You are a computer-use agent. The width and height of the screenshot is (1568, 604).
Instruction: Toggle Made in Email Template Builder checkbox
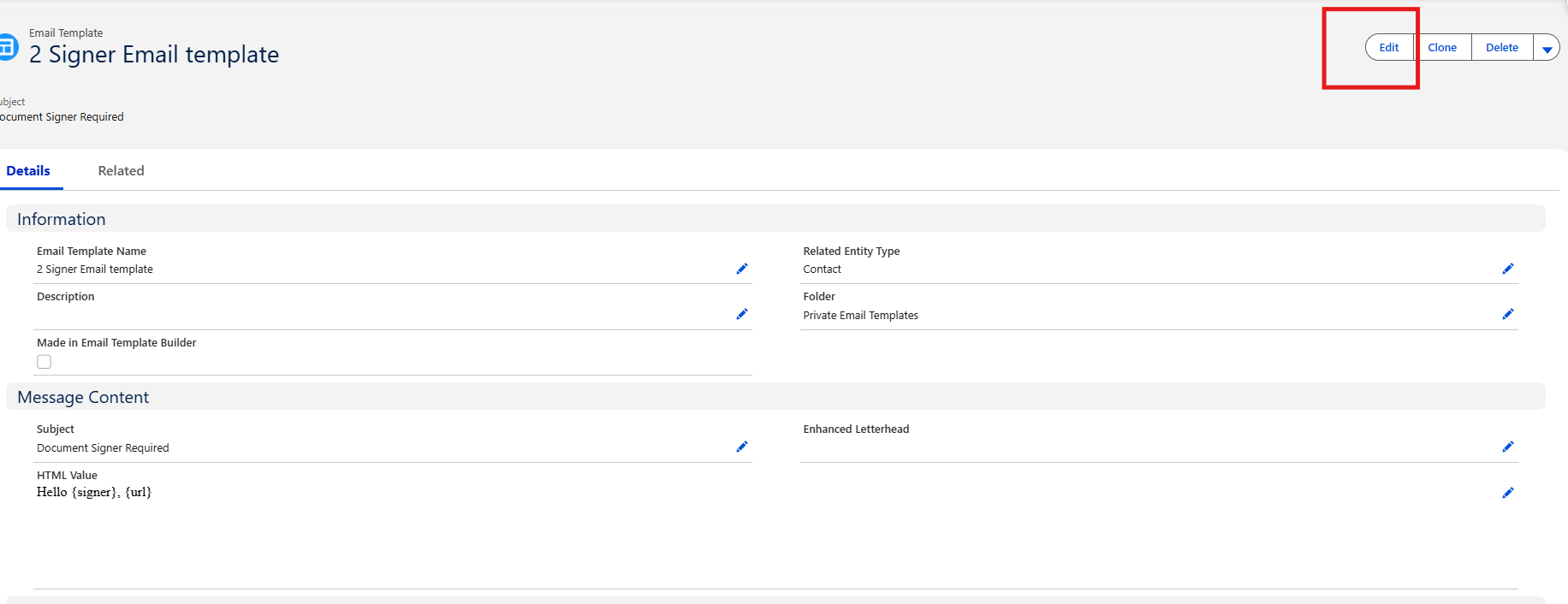click(45, 362)
